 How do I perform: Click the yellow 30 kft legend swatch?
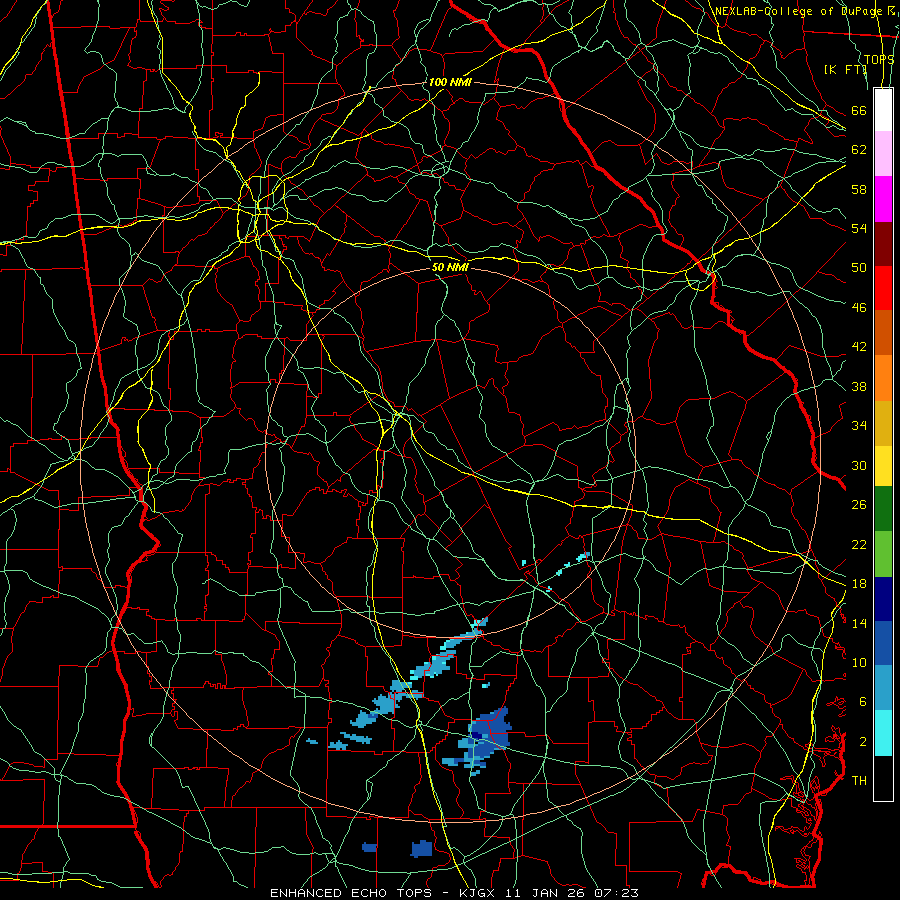click(x=883, y=465)
